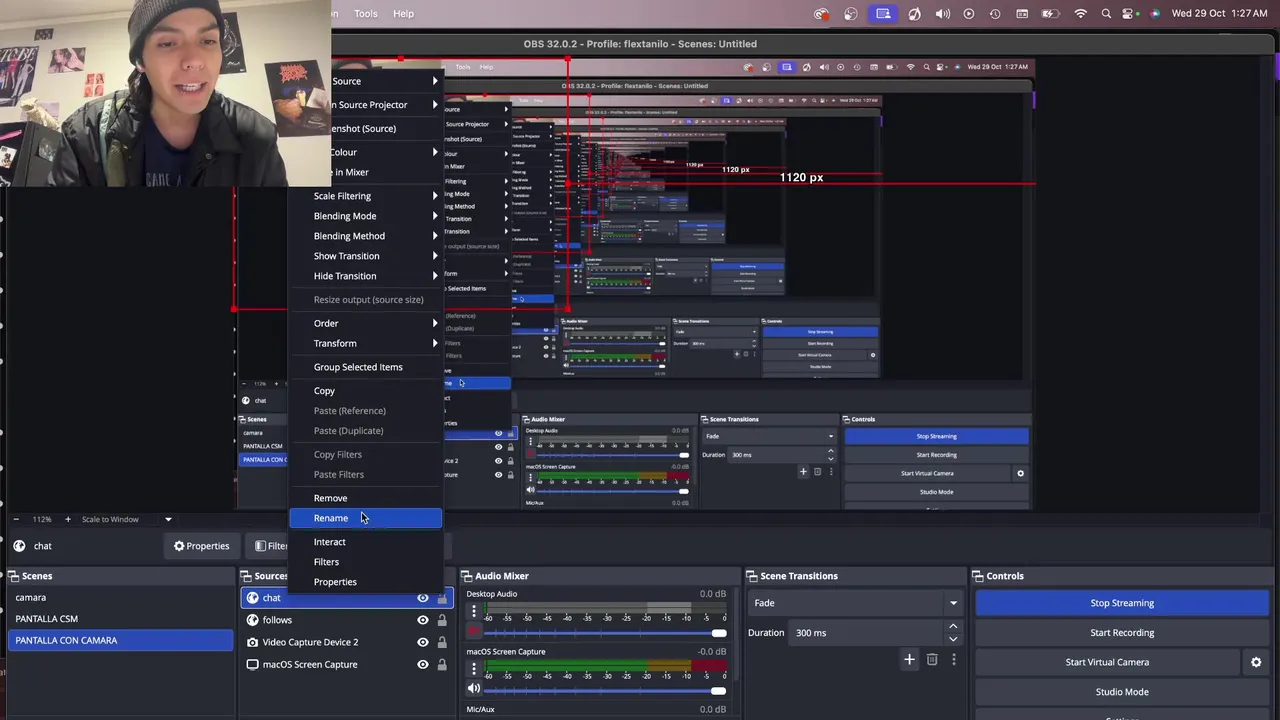The image size is (1280, 720).
Task: Open the Time Machine menu bar icon
Action: 995,14
